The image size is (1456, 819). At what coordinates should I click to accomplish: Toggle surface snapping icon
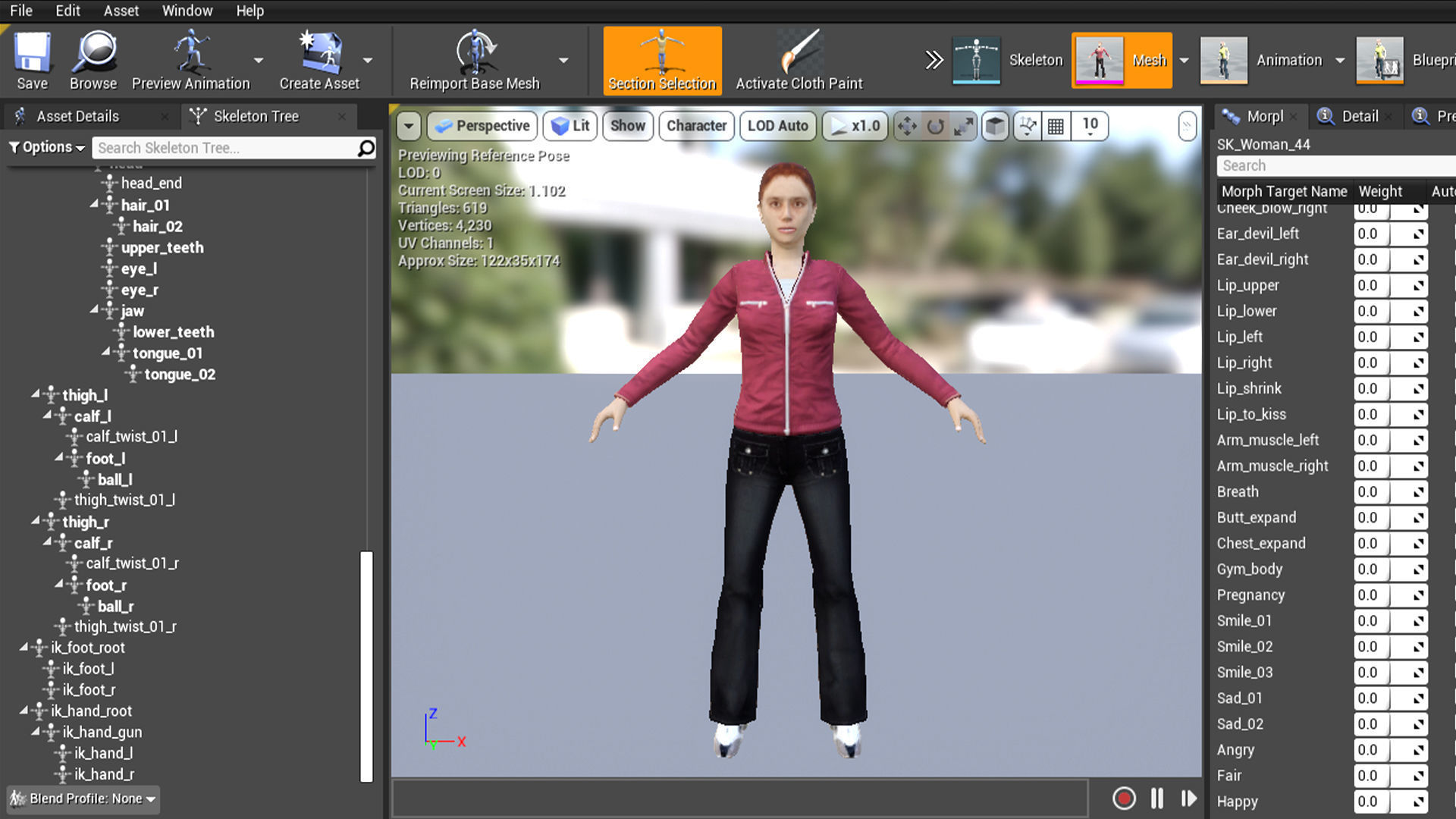[1028, 126]
